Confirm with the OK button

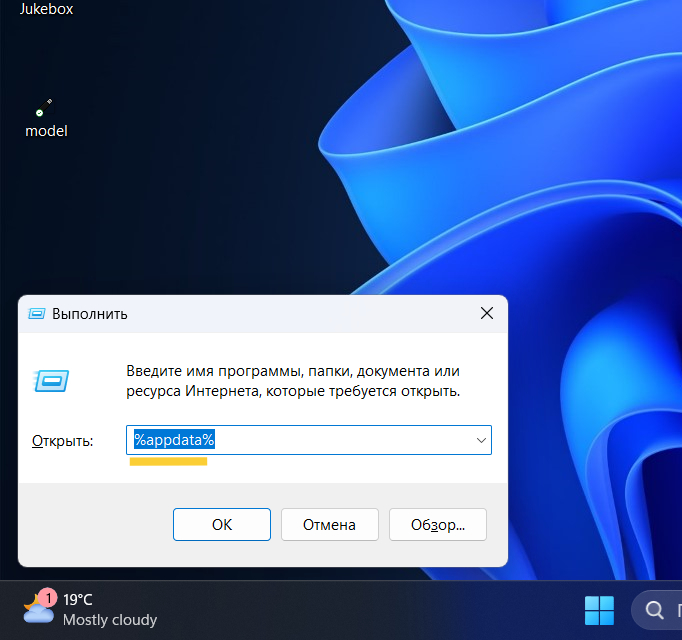tap(222, 525)
